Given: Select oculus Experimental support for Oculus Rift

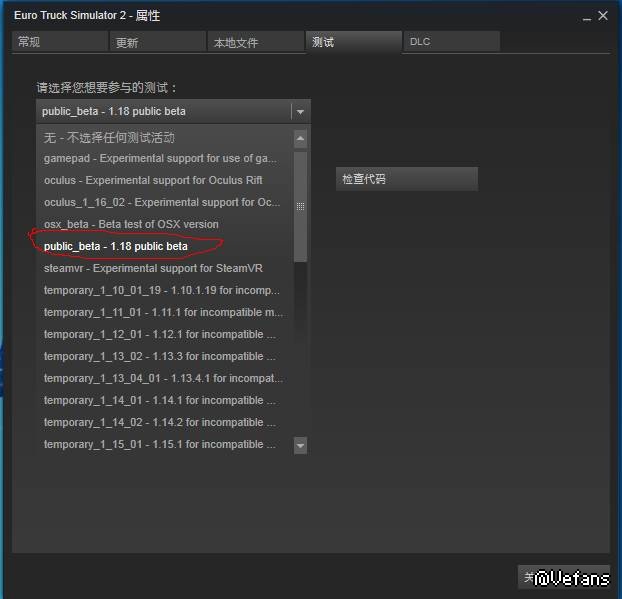Looking at the screenshot, I should point(165,180).
